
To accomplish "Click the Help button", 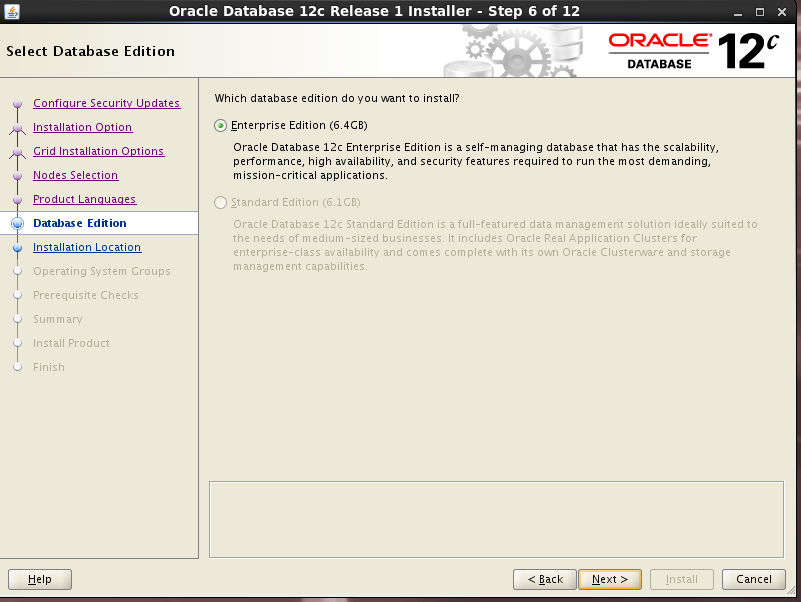I will (x=40, y=580).
